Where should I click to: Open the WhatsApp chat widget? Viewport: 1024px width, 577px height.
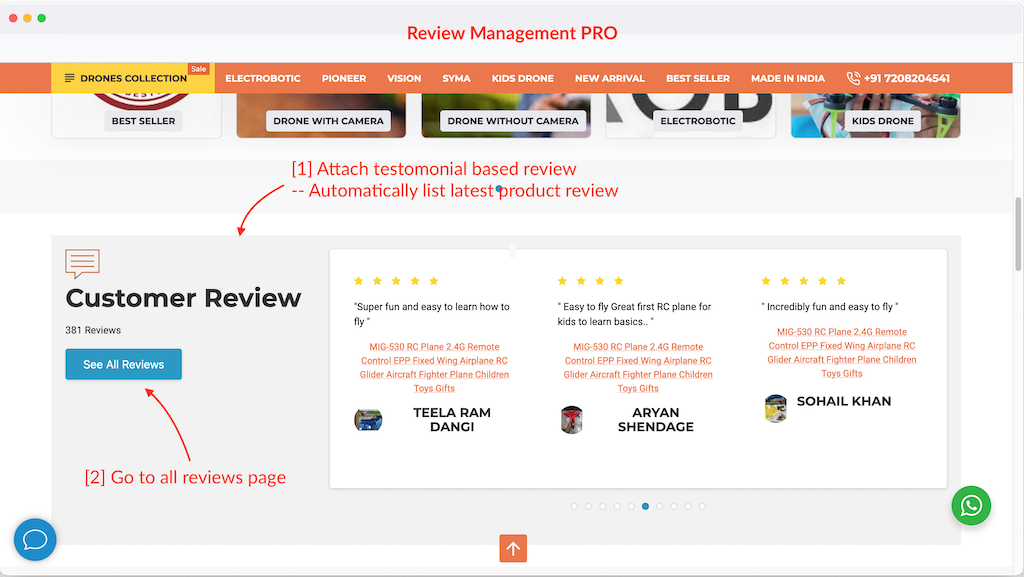[x=970, y=506]
